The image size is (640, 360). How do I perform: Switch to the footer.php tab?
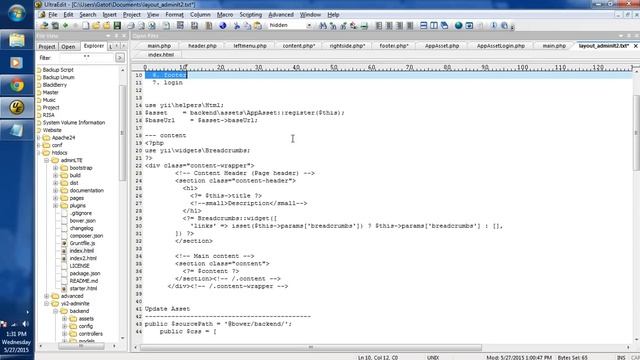click(x=394, y=46)
